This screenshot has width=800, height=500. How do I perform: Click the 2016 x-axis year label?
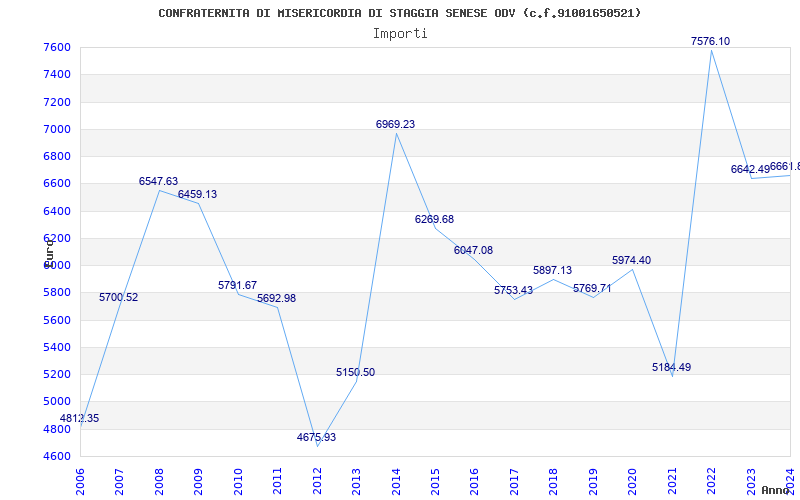474,481
